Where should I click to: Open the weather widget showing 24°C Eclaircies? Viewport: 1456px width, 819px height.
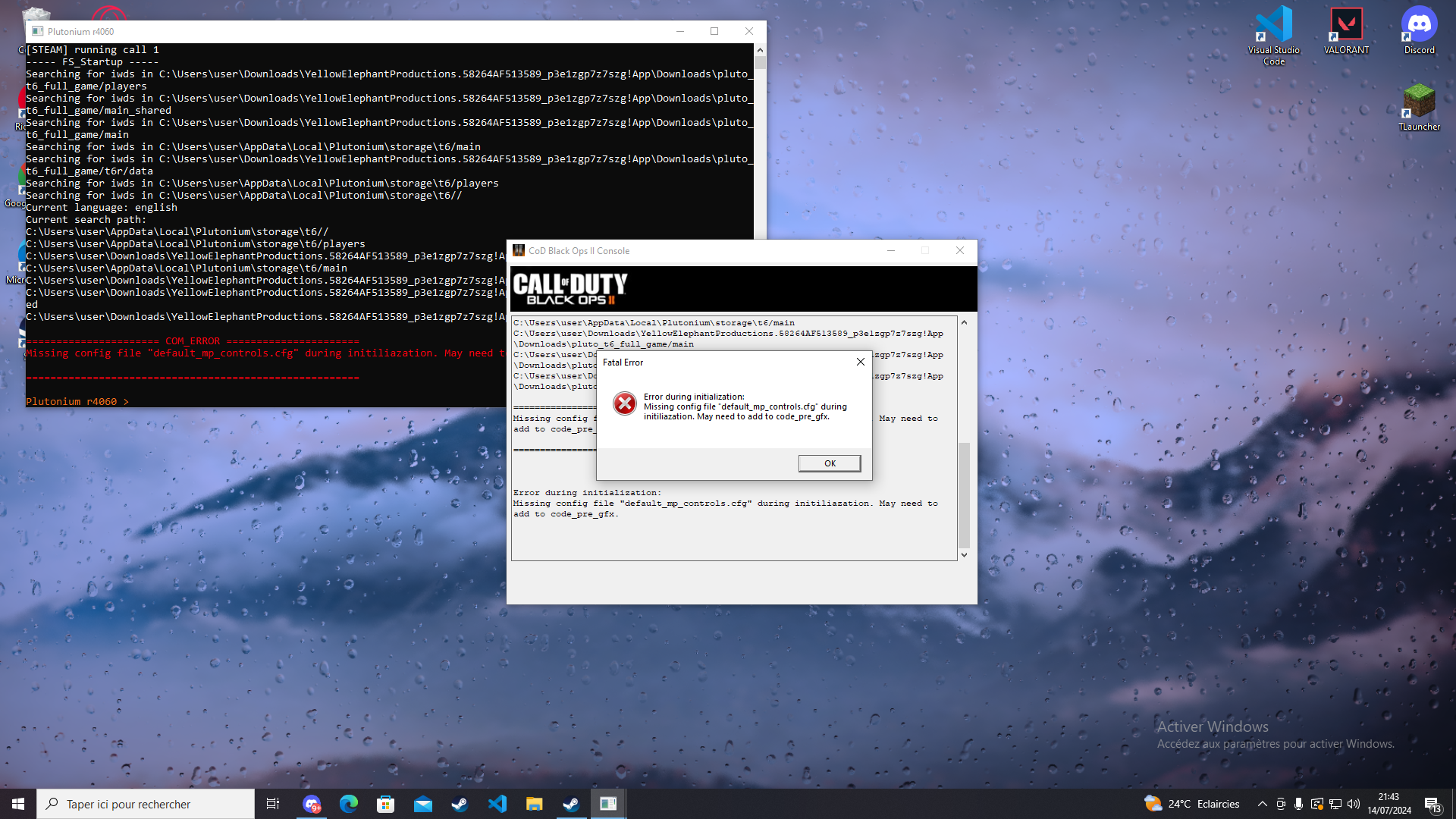click(x=1192, y=804)
